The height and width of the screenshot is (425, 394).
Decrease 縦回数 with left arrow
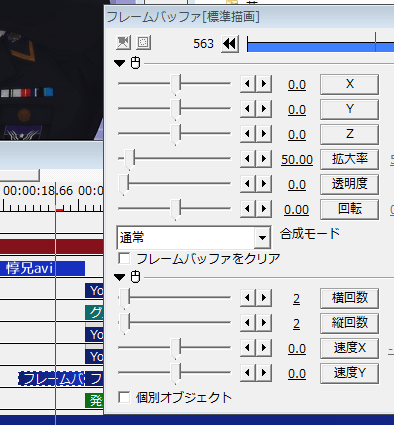coord(248,323)
